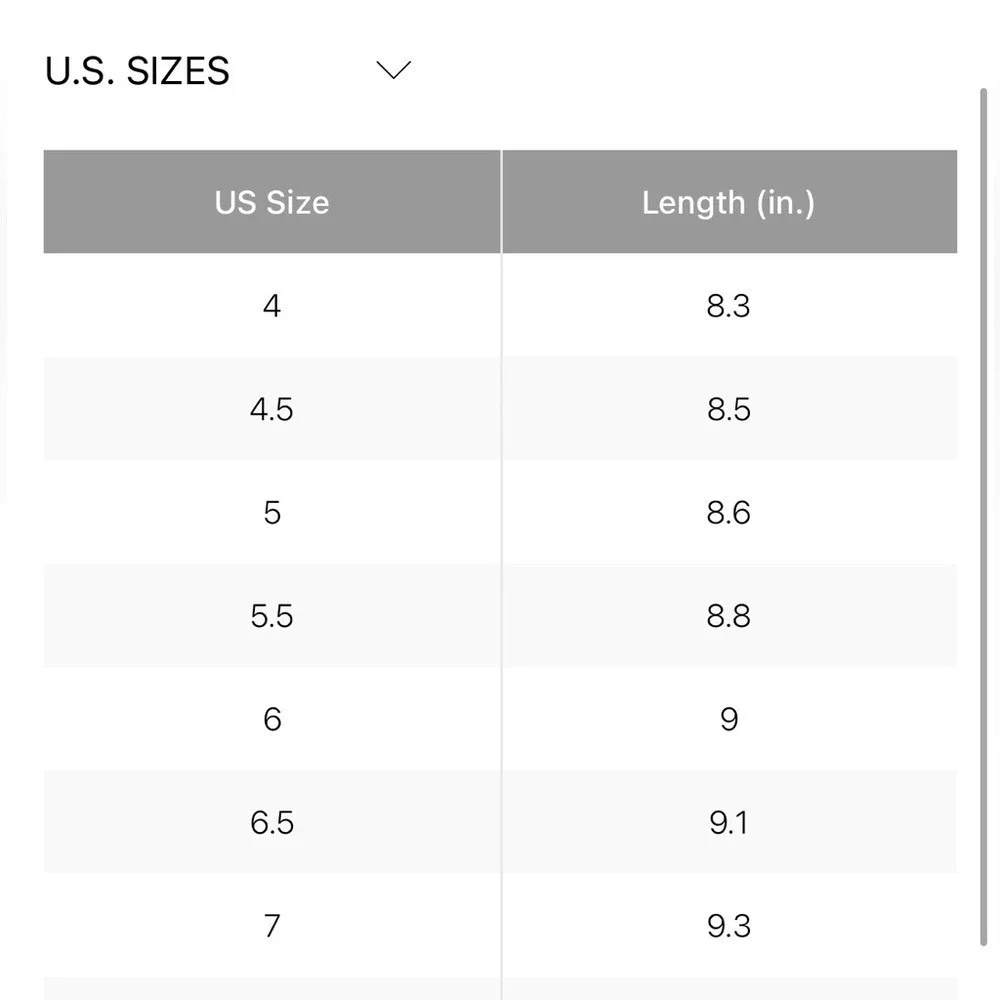Select US size 6 cell

click(x=272, y=719)
